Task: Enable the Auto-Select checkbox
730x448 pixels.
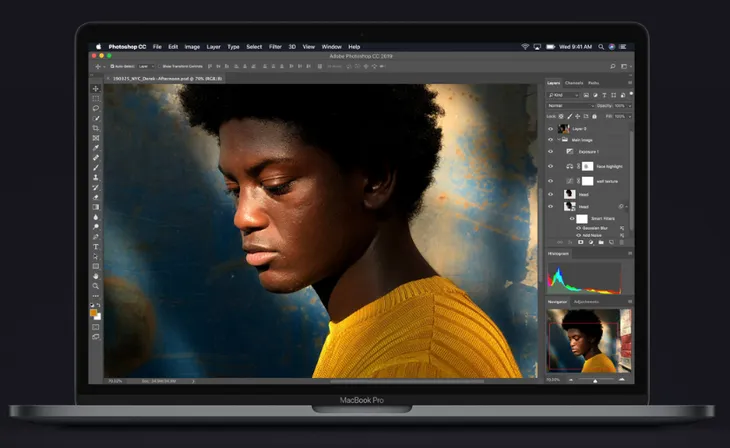Action: tap(112, 66)
